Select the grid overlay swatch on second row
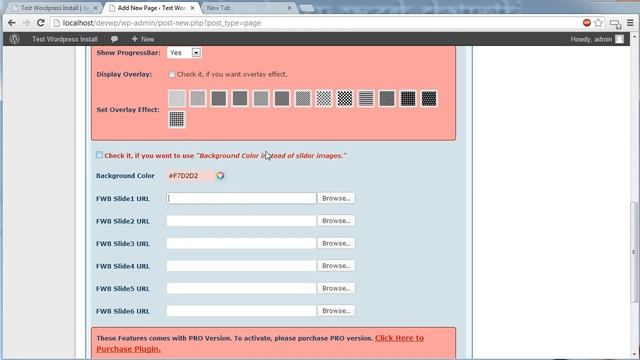The image size is (640, 360). [x=177, y=120]
